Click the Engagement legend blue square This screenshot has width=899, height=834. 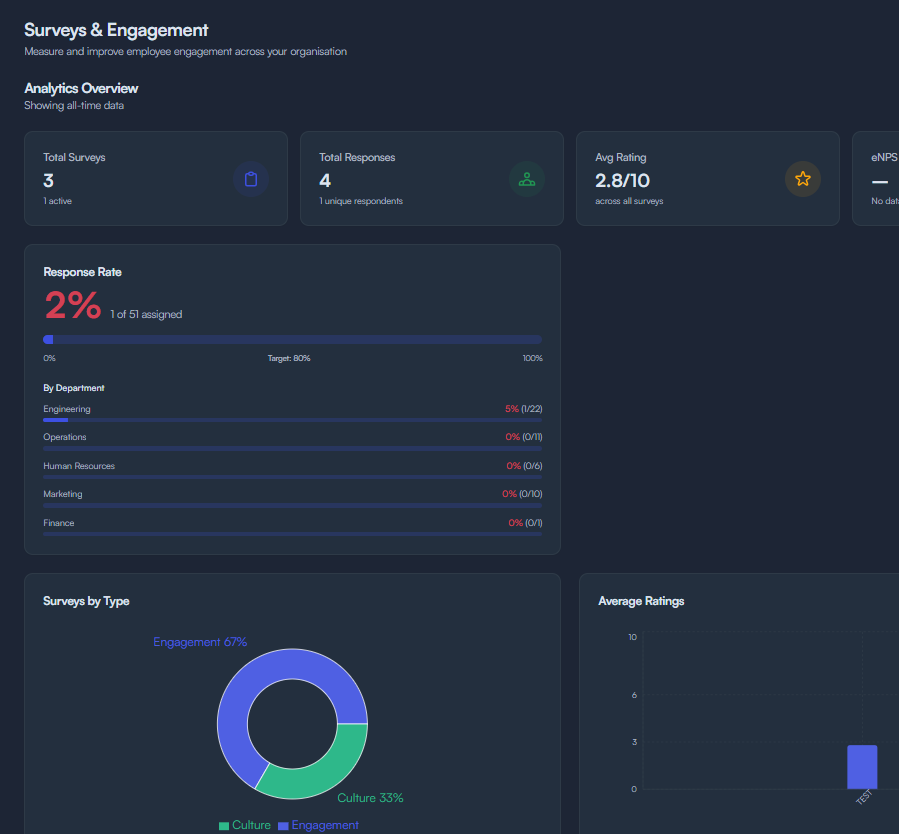pyautogui.click(x=283, y=825)
